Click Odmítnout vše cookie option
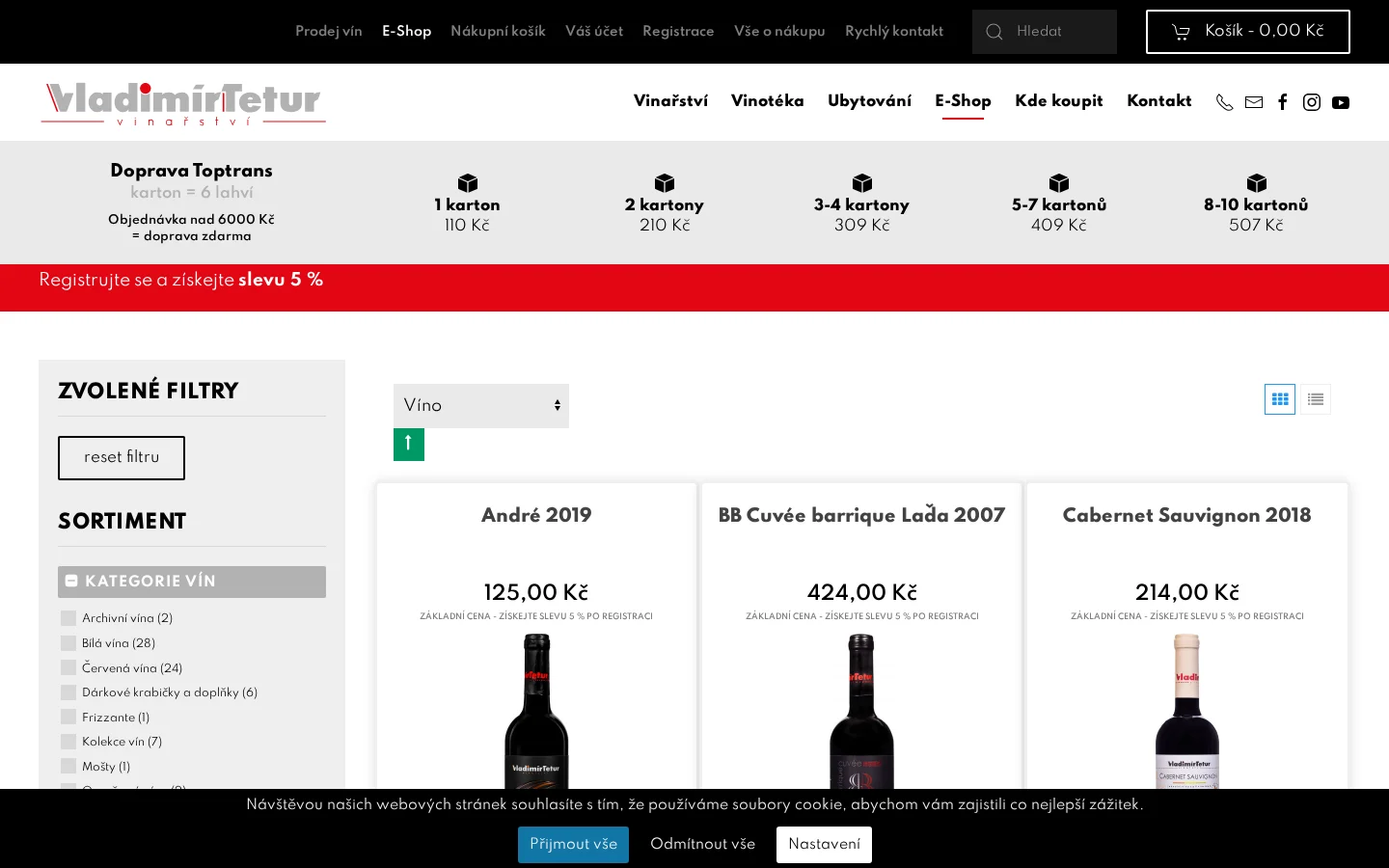Screen dimensions: 1389x868 point(703,845)
